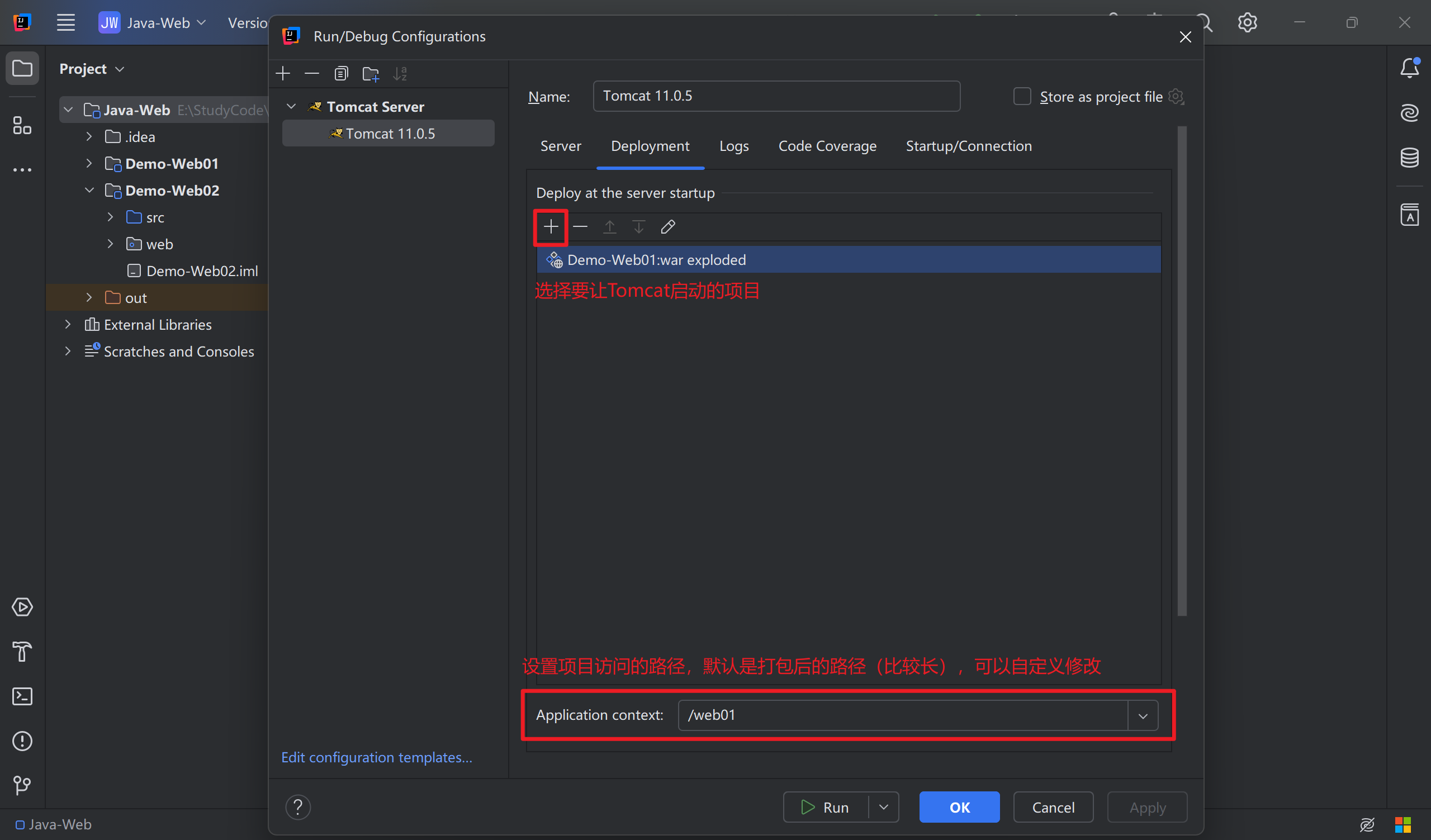Expand the .idea folder

click(89, 136)
